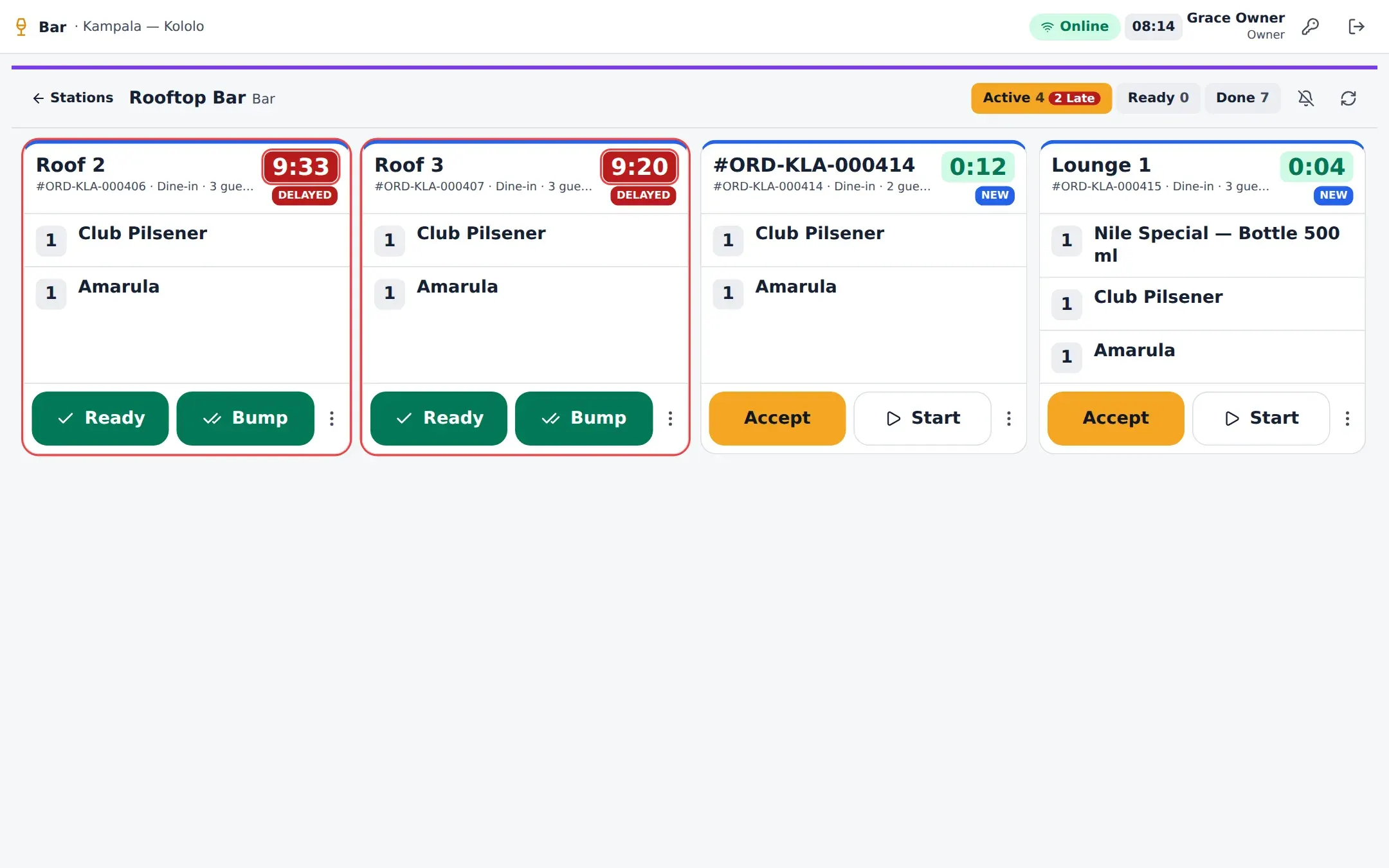Go back to Stations

coord(73,98)
